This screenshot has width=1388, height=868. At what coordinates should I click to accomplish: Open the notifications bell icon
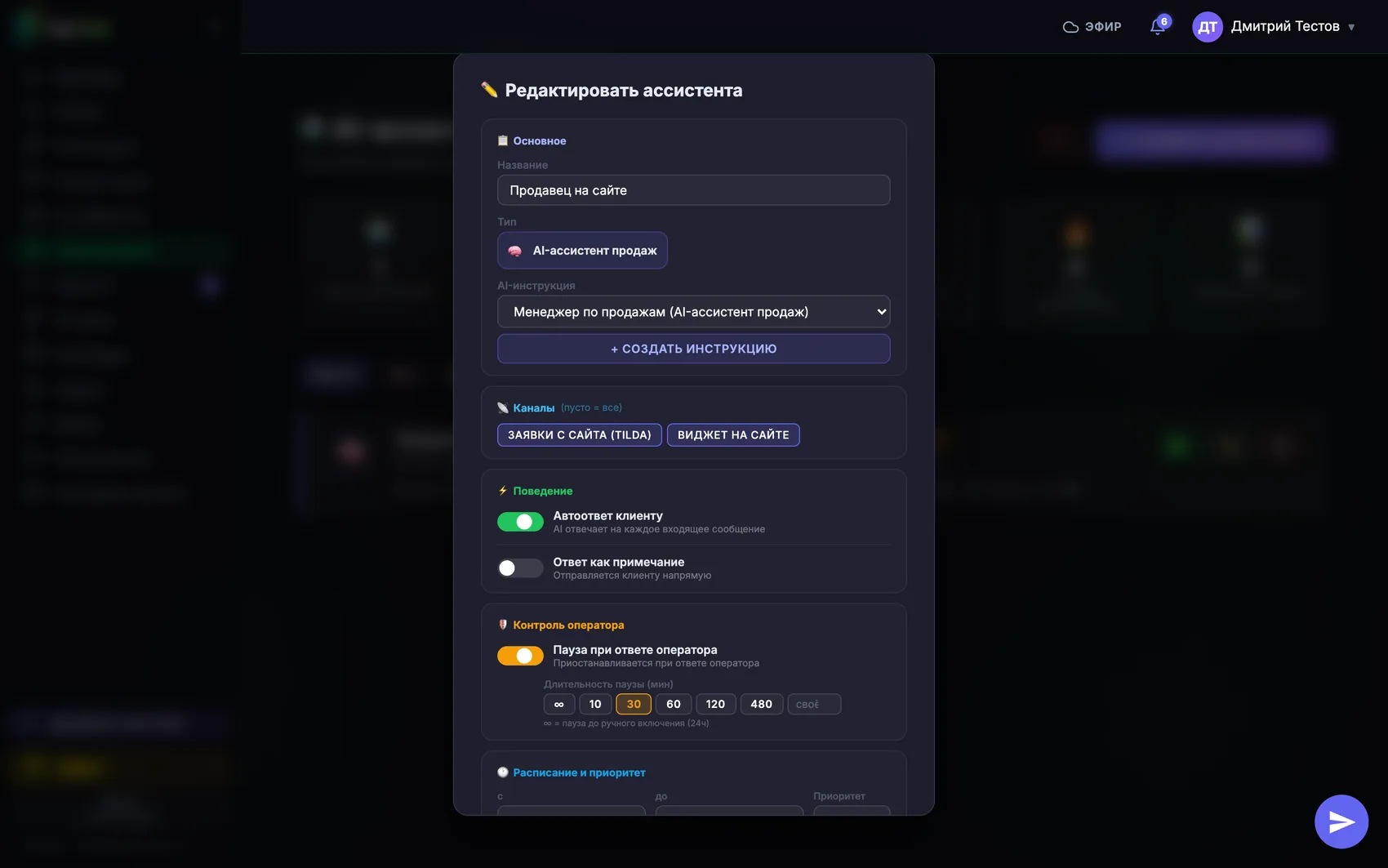(1157, 27)
